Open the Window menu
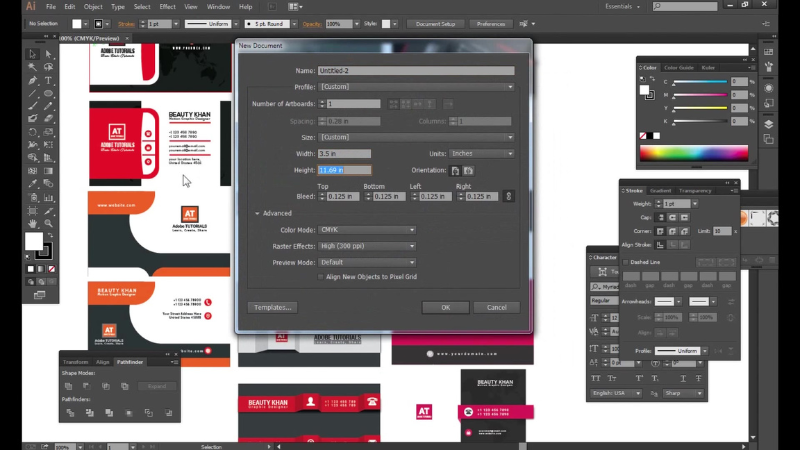The image size is (800, 450). click(218, 7)
